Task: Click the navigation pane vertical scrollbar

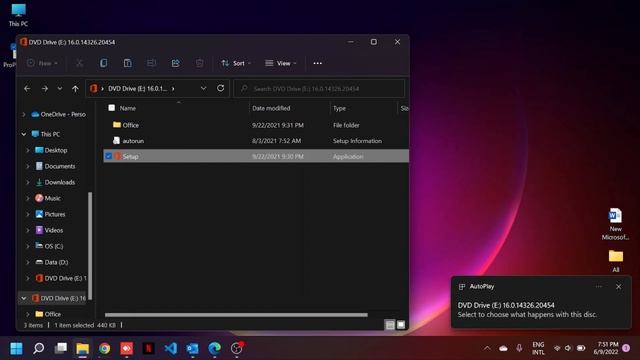Action: pos(90,245)
